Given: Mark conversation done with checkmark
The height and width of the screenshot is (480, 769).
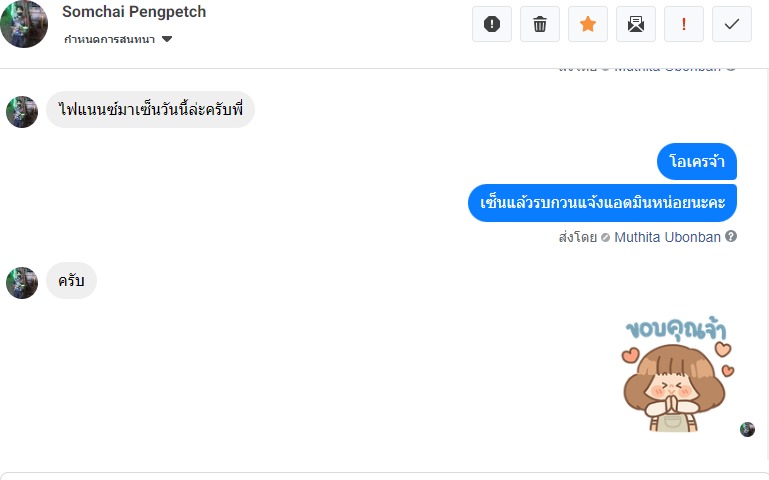Looking at the screenshot, I should [x=732, y=24].
